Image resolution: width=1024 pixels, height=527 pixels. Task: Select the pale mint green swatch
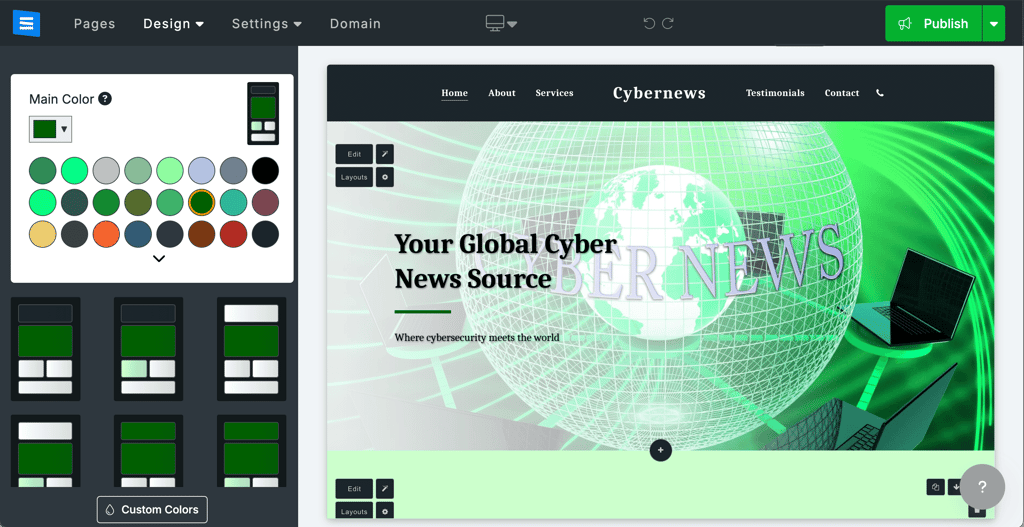[170, 170]
